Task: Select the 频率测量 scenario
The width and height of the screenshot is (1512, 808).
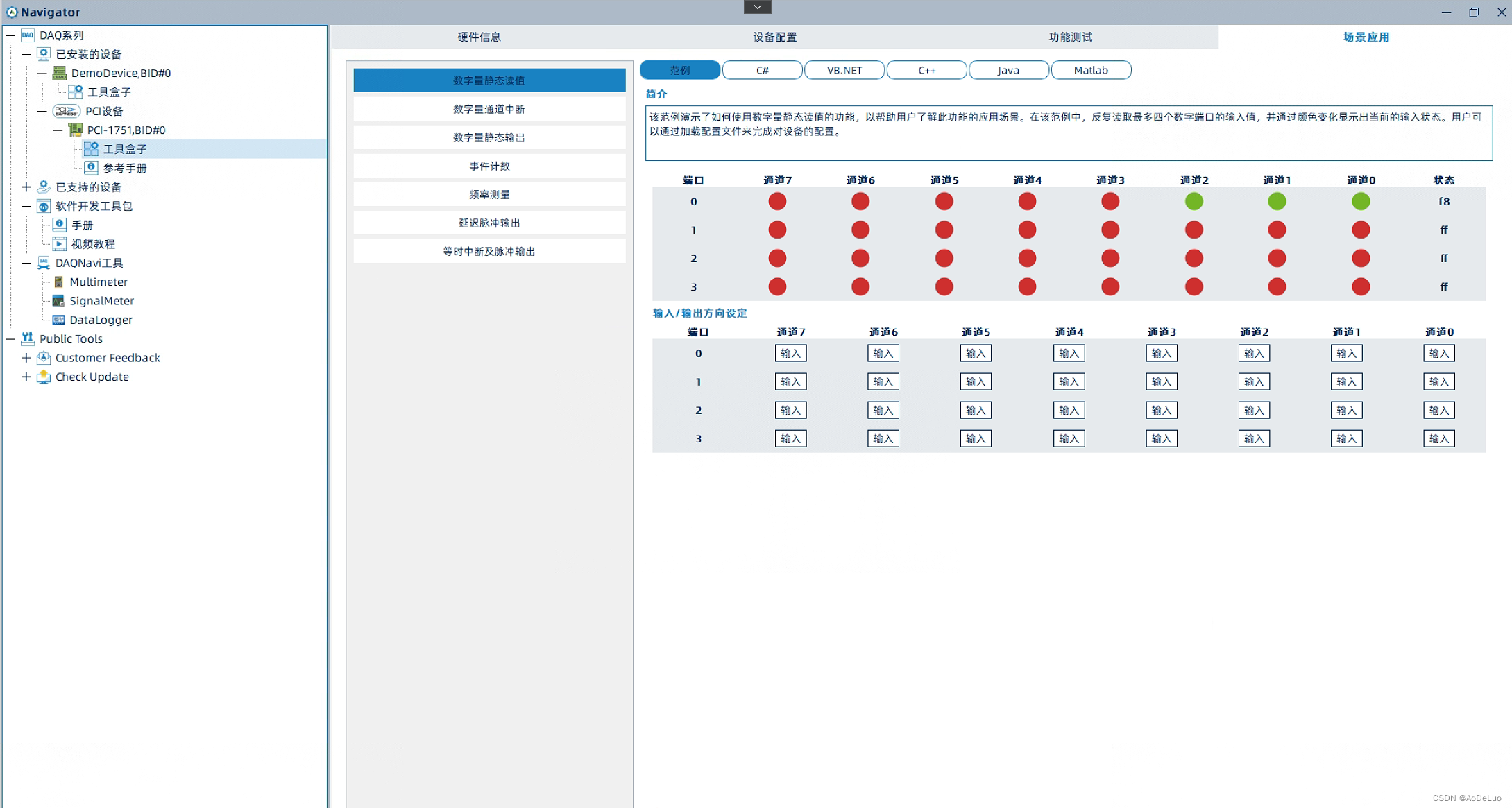Action: tap(489, 194)
